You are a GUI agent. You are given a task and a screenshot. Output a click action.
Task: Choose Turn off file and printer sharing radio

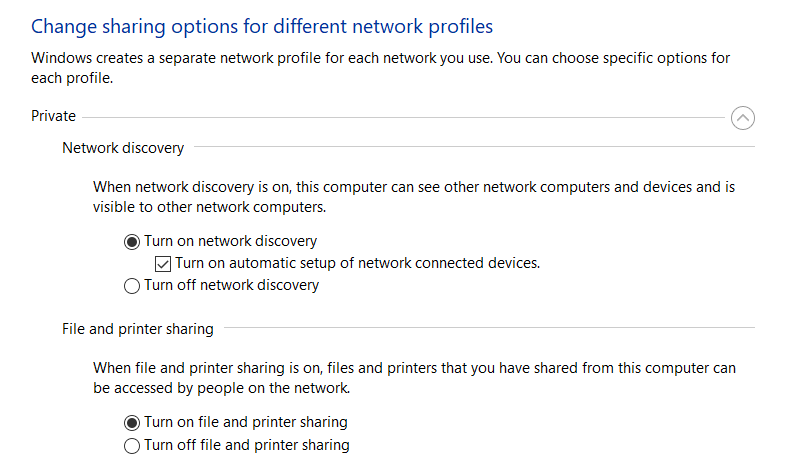(132, 445)
